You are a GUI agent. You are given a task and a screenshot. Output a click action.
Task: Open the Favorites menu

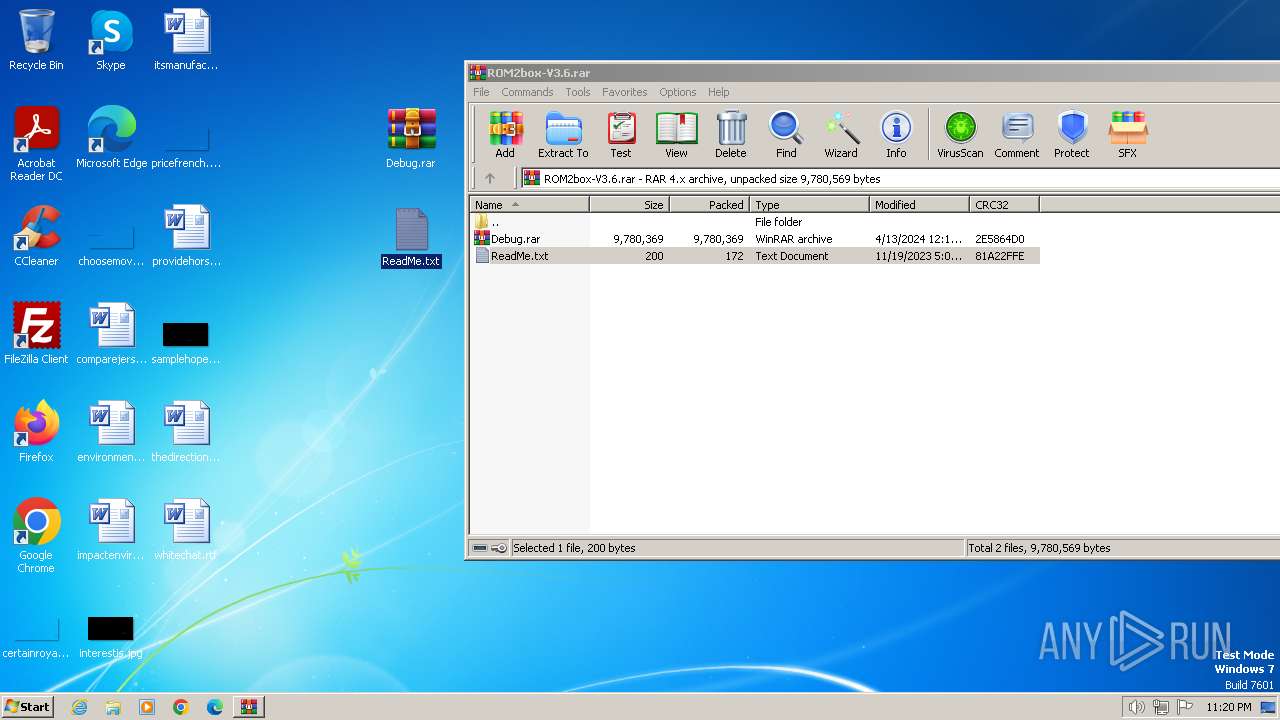tap(624, 92)
